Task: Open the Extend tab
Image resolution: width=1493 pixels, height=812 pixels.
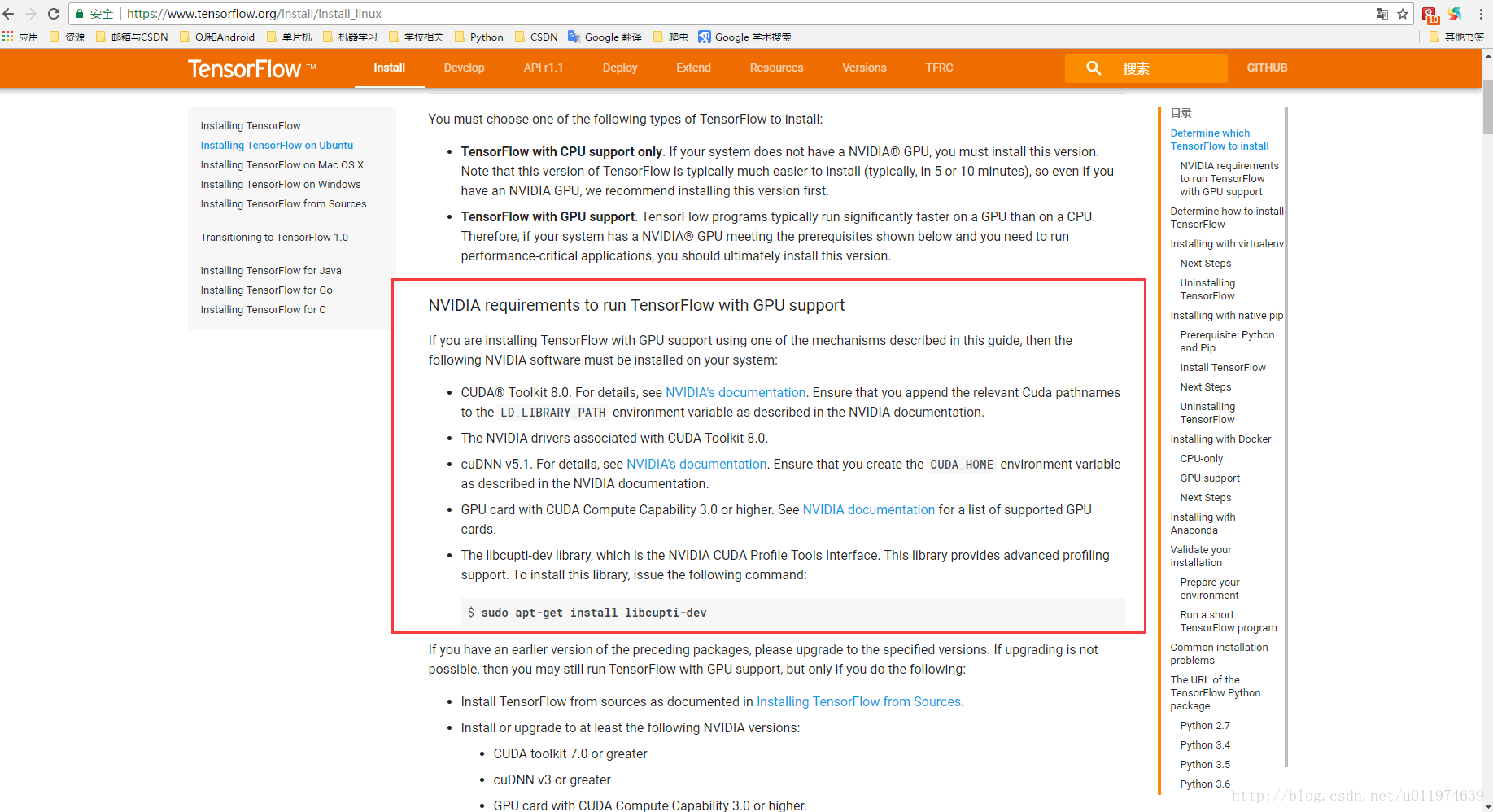Action: click(x=693, y=68)
